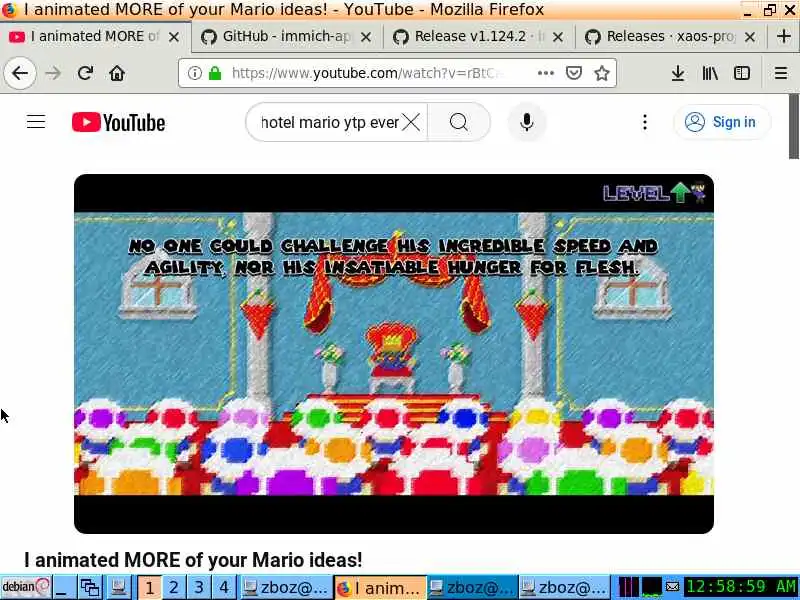
Task: Switch to workspace 2
Action: [174, 587]
